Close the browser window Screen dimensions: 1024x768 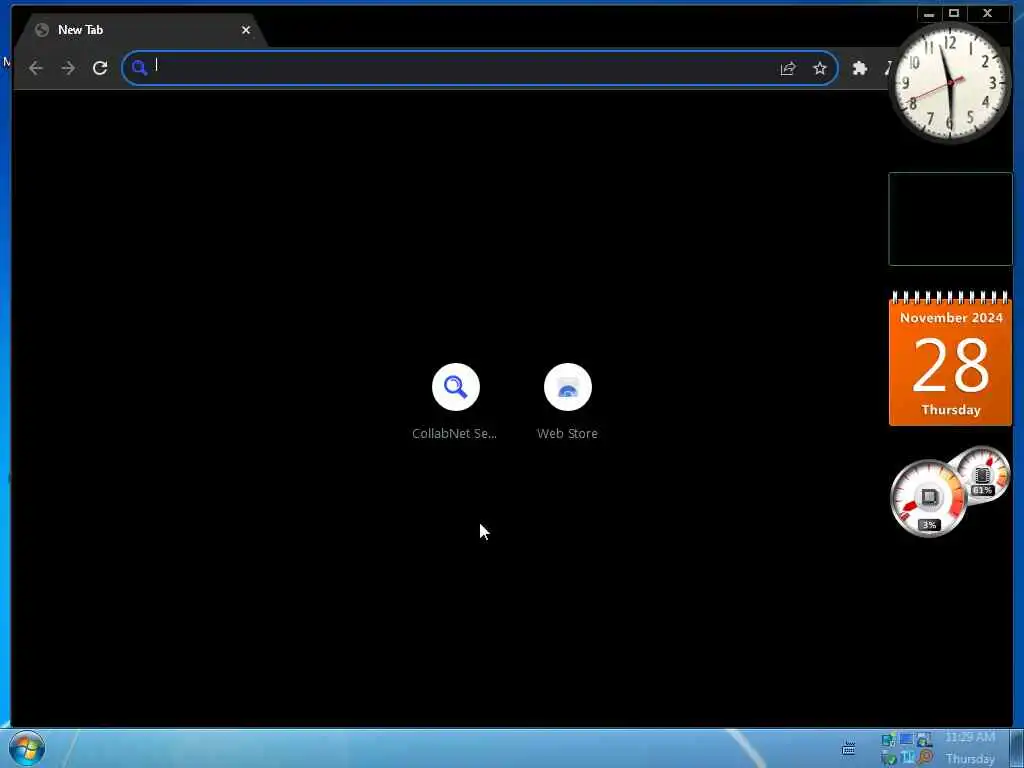pyautogui.click(x=988, y=14)
